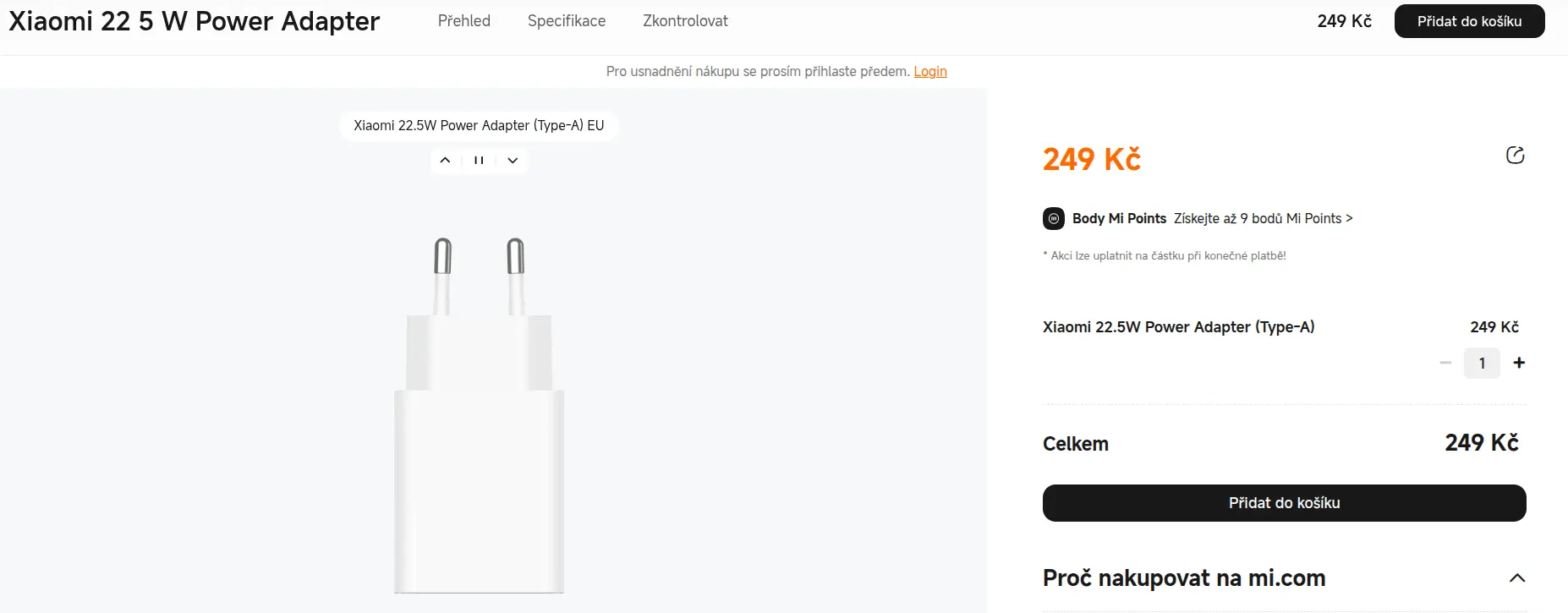
Task: Go to the Zkontrolovat tab
Action: click(x=685, y=21)
